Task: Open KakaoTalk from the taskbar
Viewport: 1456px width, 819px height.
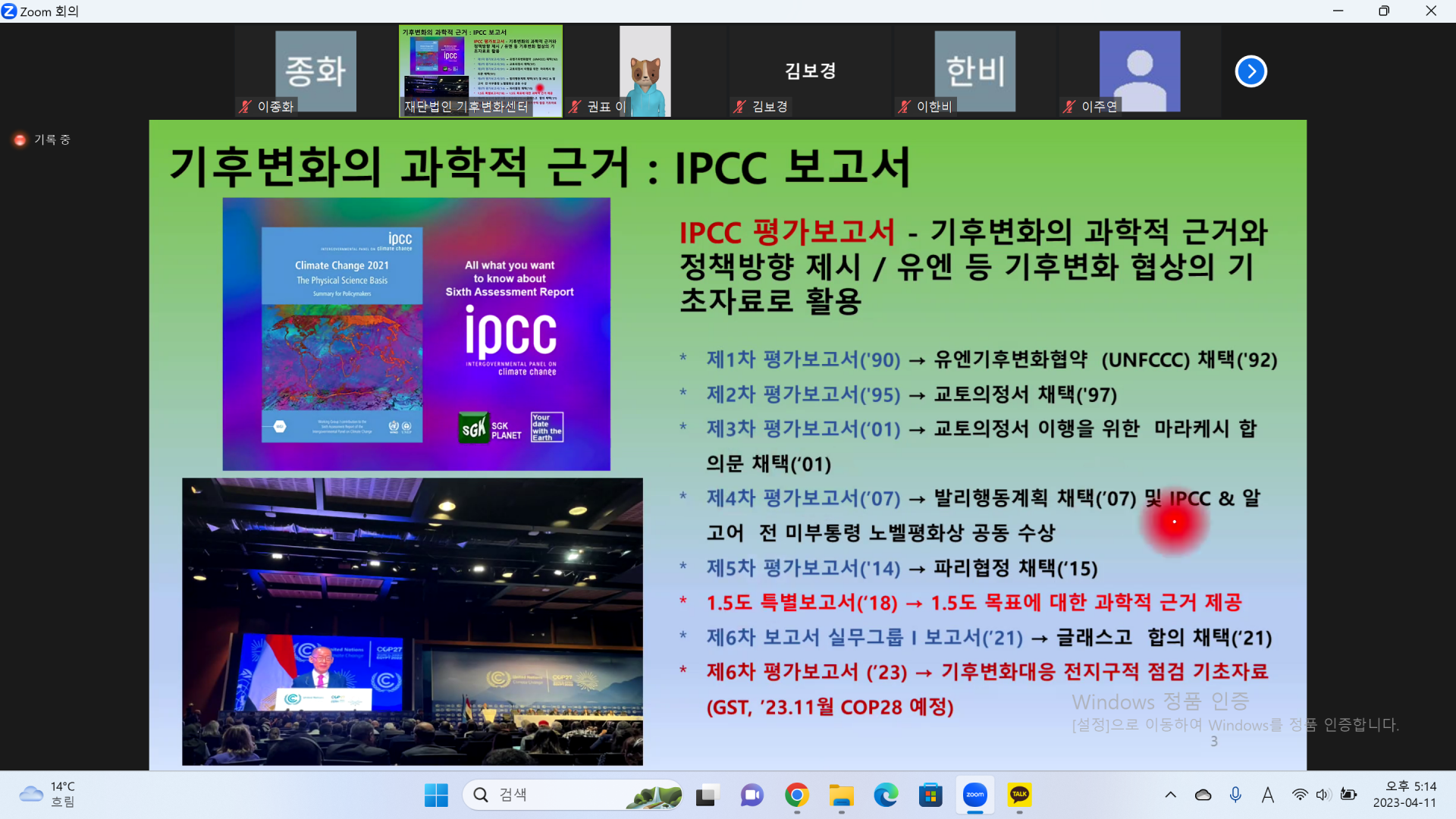Action: 1020,795
